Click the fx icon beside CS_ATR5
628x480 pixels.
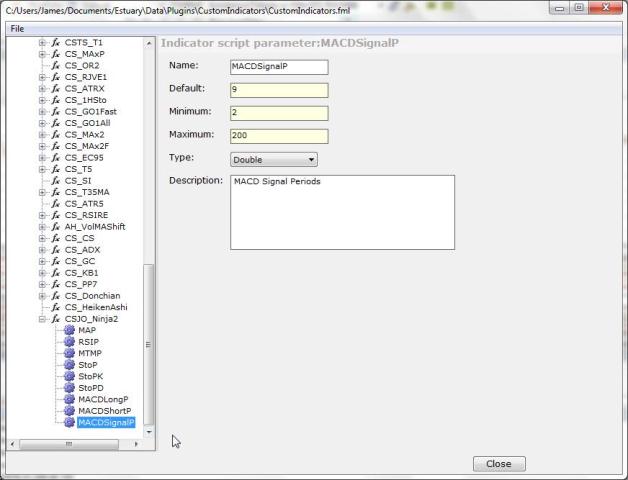click(x=56, y=204)
